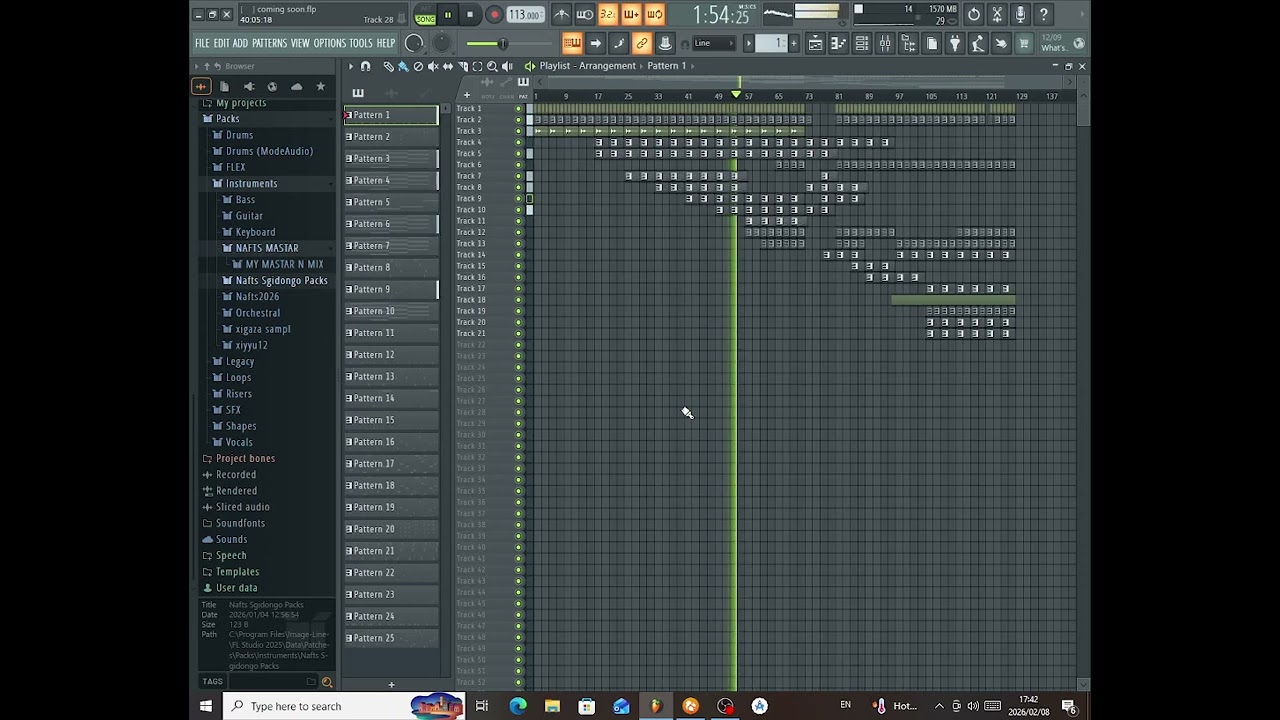Open the content library shop cart icon
The width and height of the screenshot is (1280, 720).
[x=1024, y=43]
